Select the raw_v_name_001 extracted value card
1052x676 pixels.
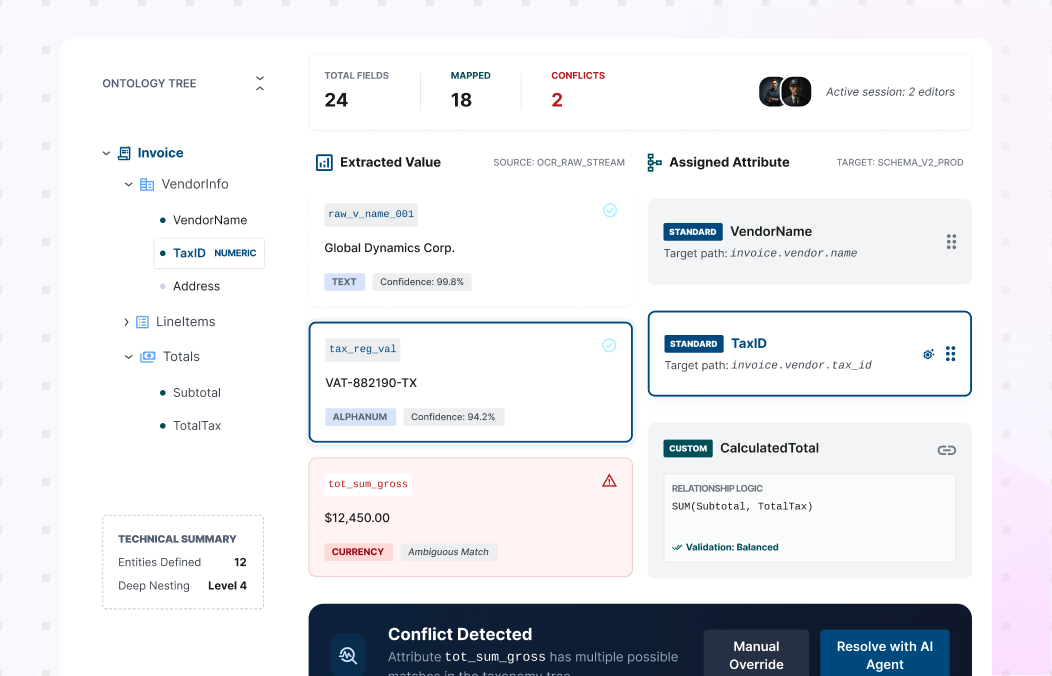(470, 248)
